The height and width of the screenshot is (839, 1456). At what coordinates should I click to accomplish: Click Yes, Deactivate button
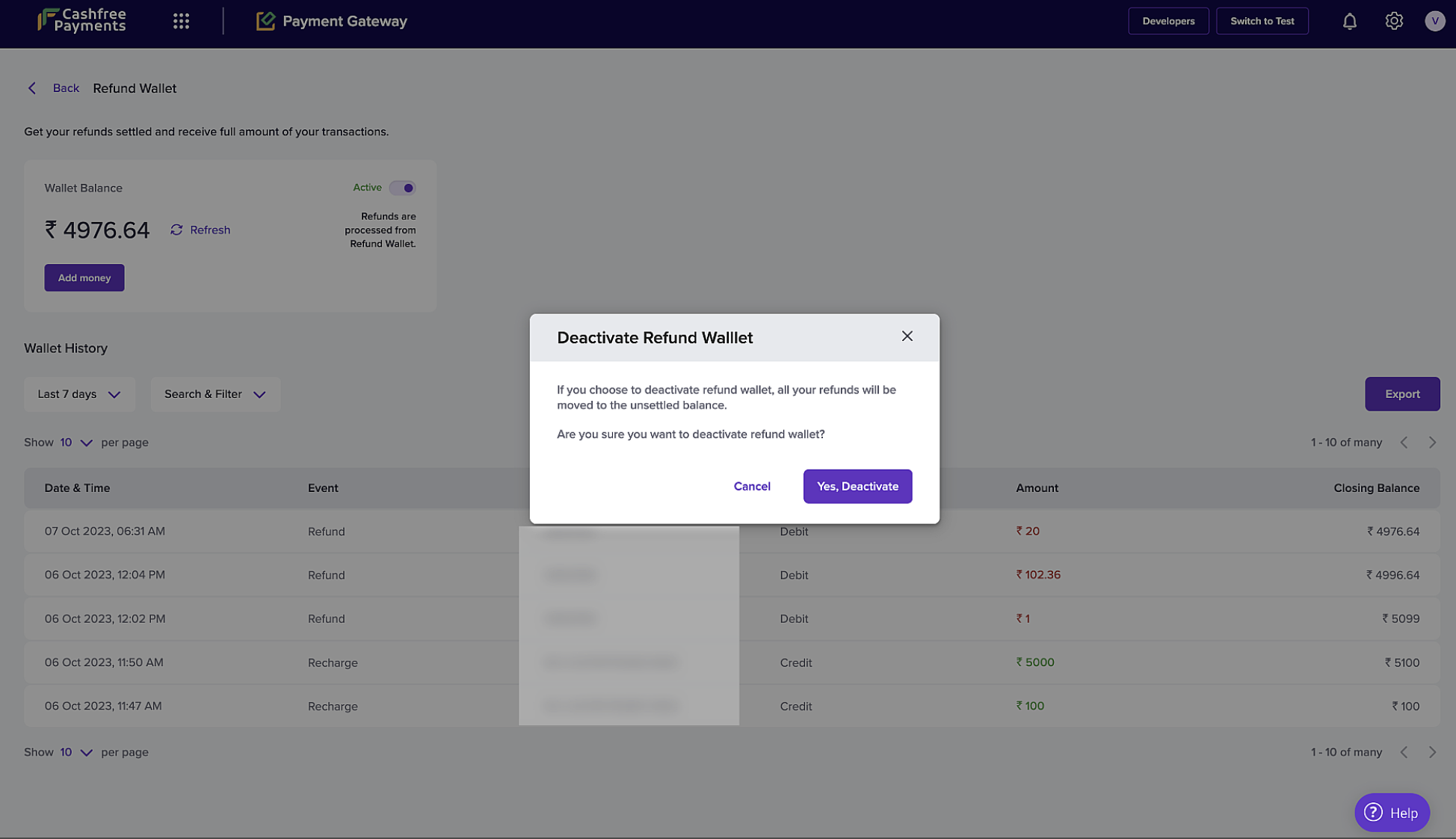tap(857, 486)
